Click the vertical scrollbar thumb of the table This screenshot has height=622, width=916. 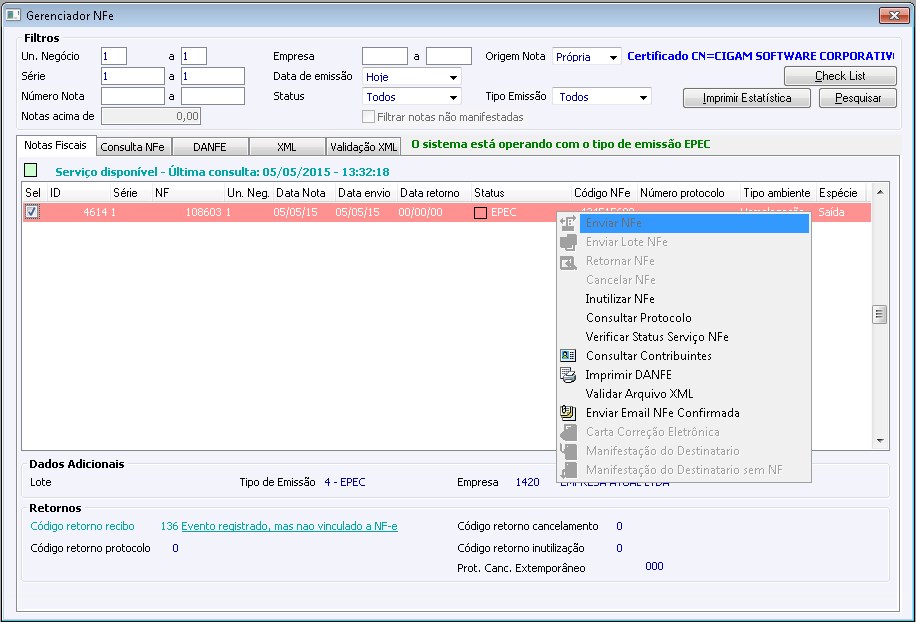pos(880,314)
